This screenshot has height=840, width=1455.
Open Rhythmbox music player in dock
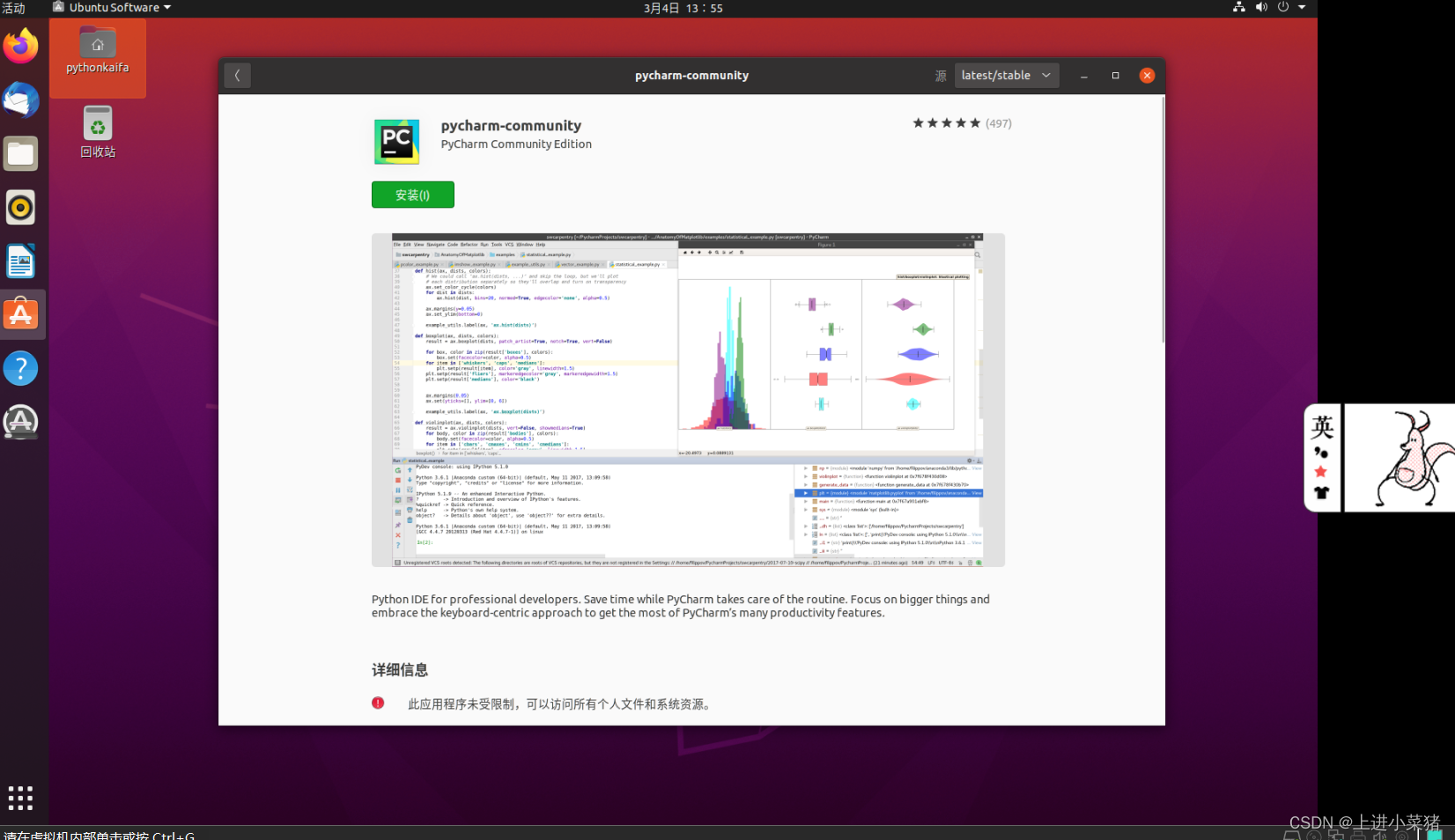click(20, 208)
